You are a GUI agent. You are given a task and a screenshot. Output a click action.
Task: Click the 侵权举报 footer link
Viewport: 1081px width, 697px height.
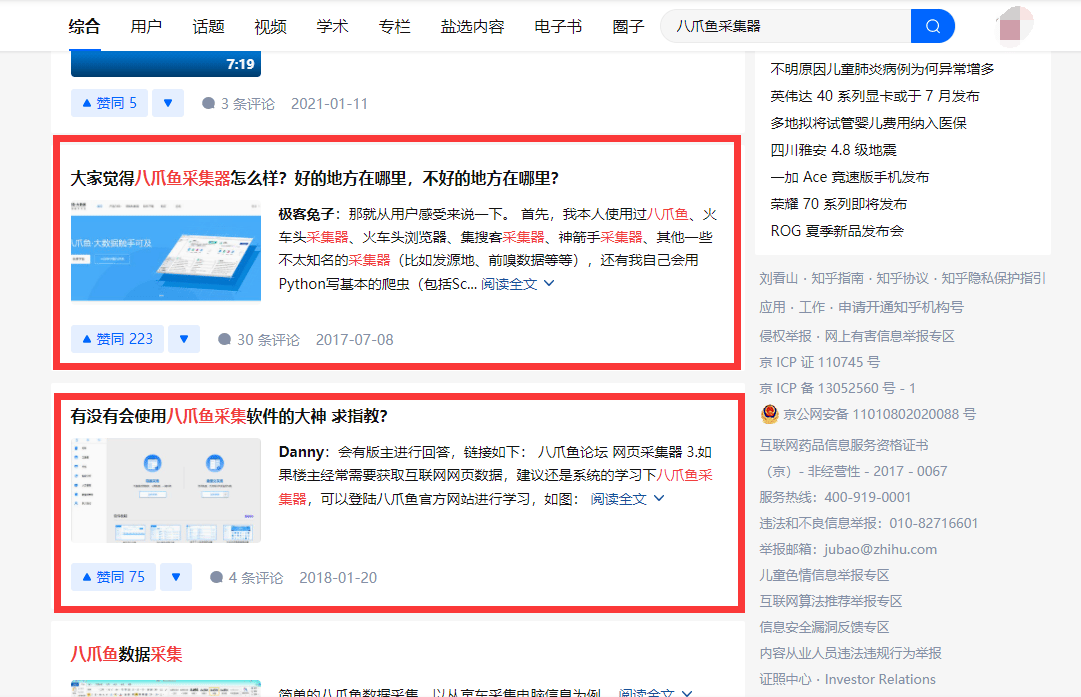coord(785,336)
